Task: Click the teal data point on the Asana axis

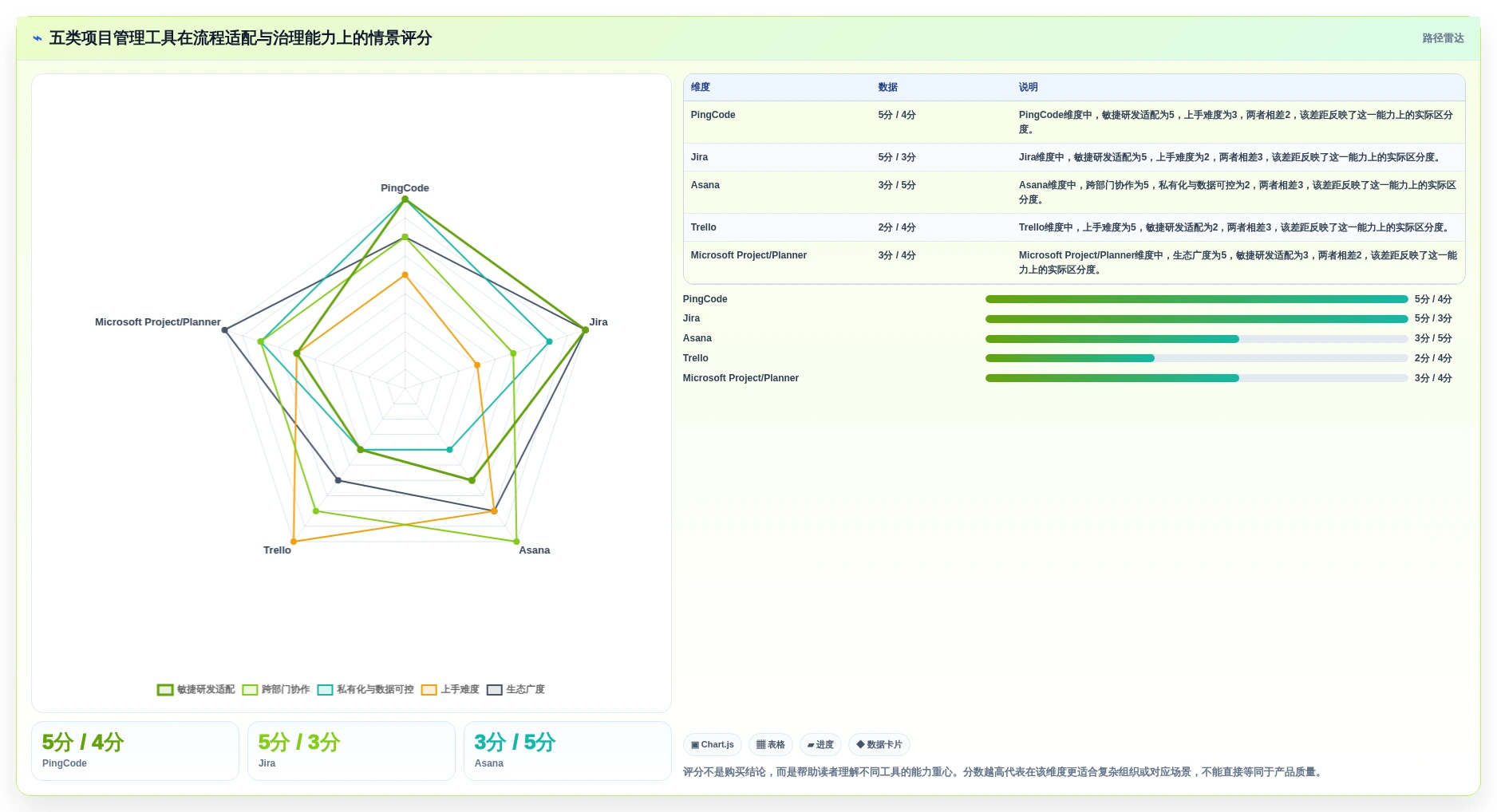Action: [x=449, y=450]
